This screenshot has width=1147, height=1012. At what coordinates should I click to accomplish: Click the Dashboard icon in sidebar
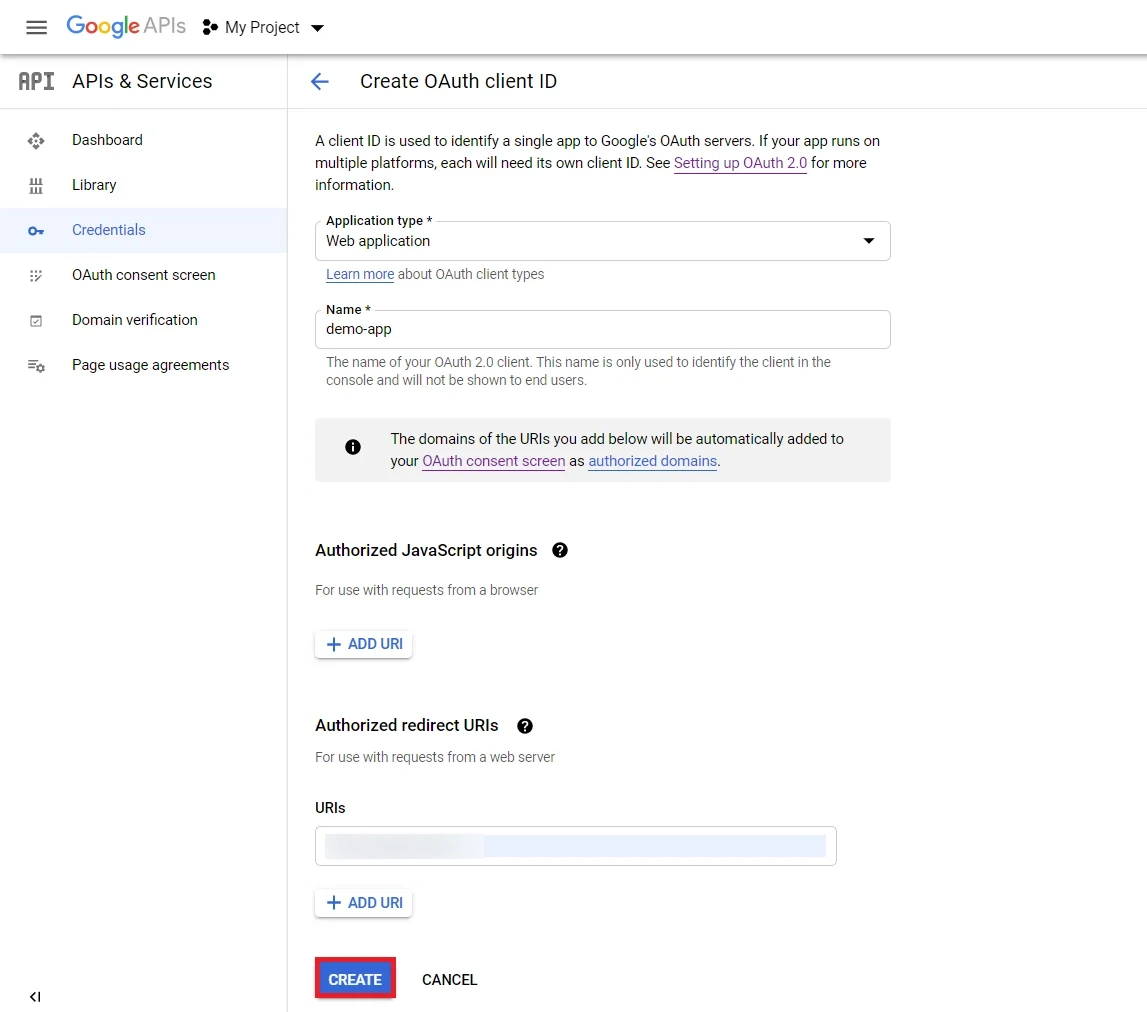[36, 140]
